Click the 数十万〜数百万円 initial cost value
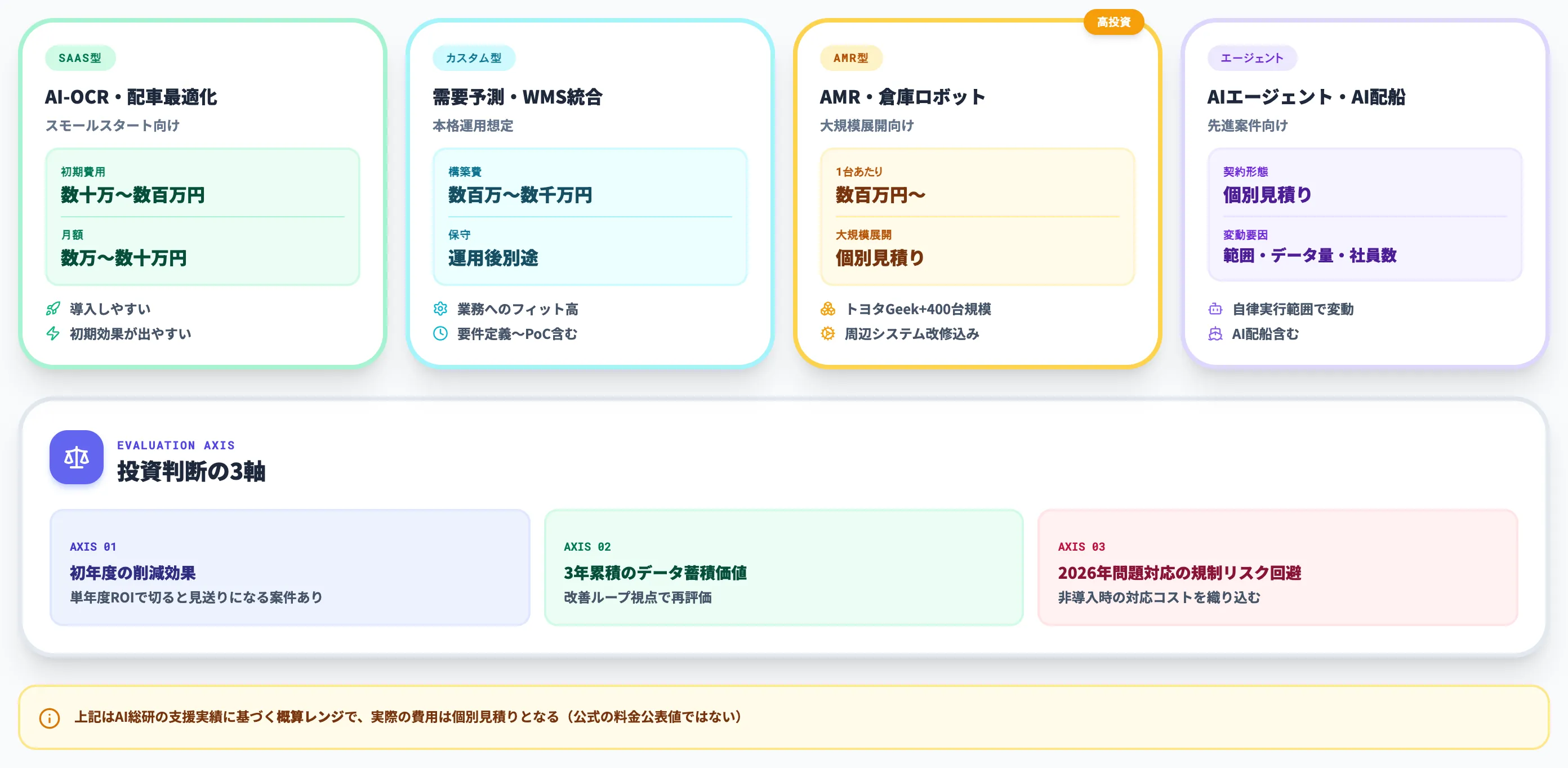The image size is (1568, 768). (x=133, y=195)
